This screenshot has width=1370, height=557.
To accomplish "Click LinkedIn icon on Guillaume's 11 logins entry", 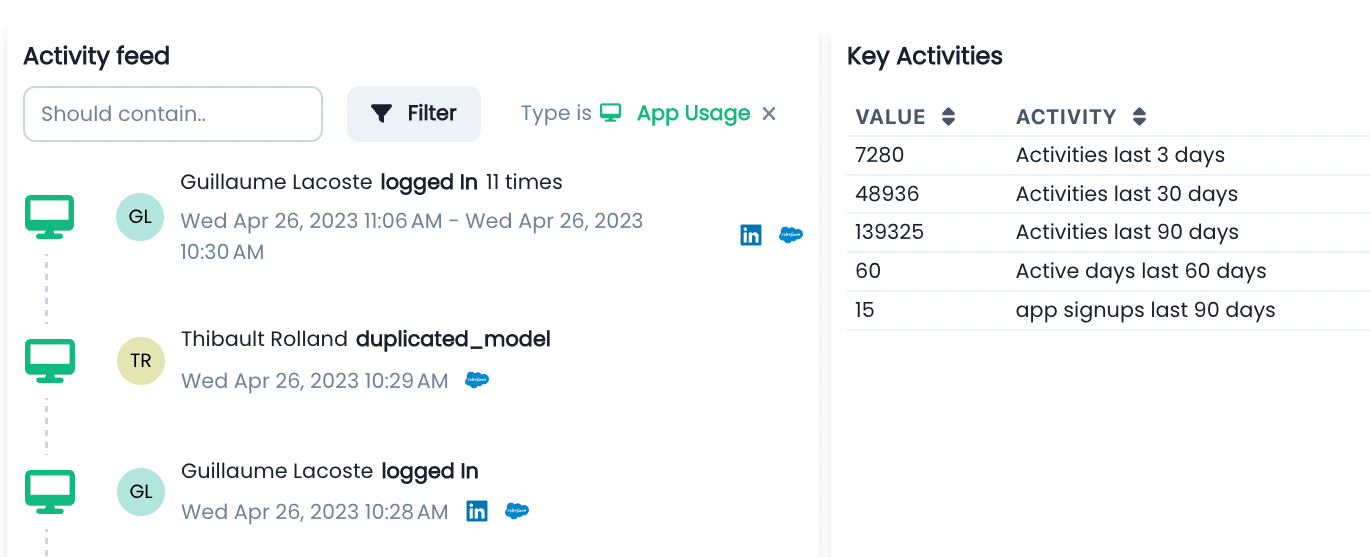I will coord(751,235).
